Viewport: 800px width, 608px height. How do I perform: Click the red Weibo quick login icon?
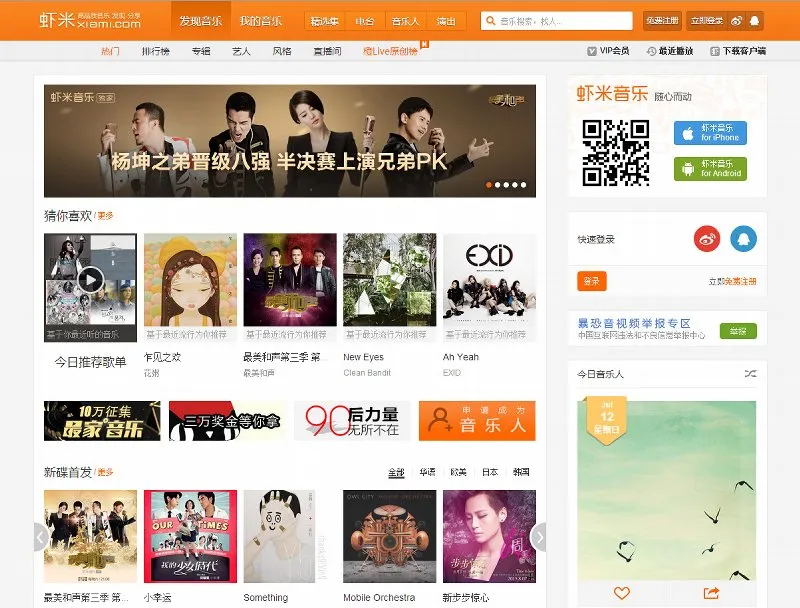click(707, 239)
